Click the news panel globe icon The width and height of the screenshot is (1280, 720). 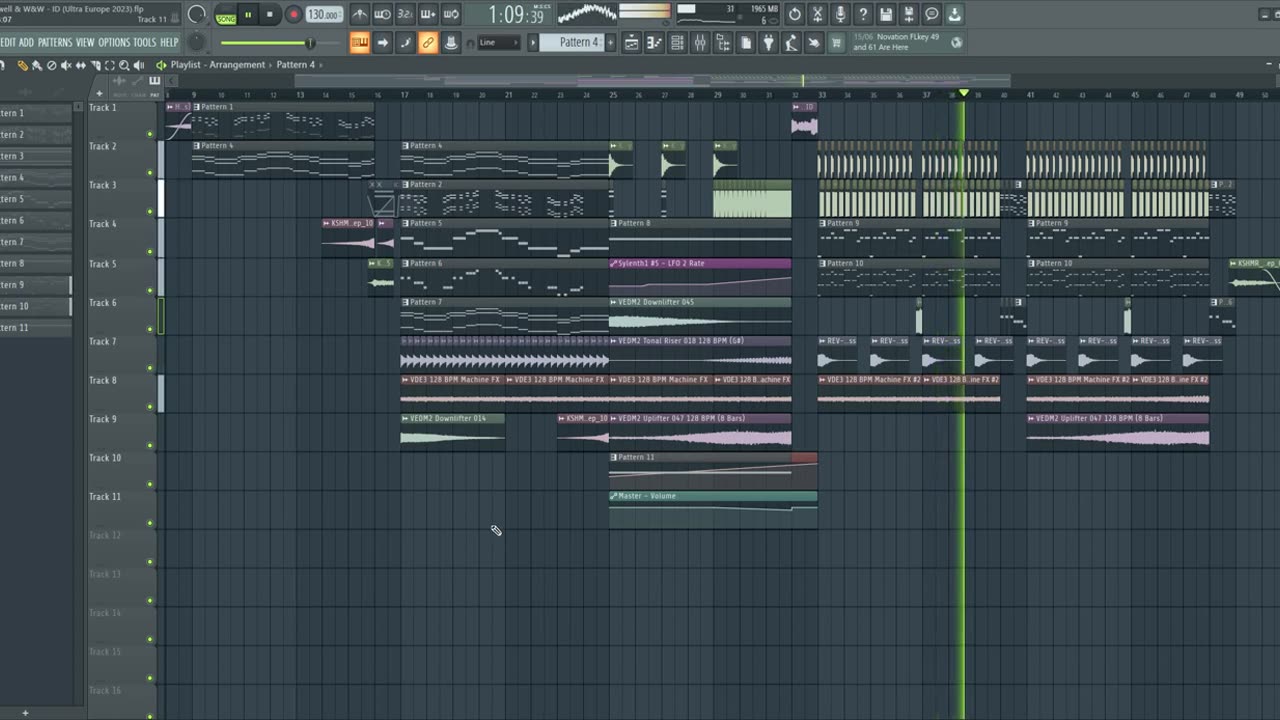tap(956, 42)
